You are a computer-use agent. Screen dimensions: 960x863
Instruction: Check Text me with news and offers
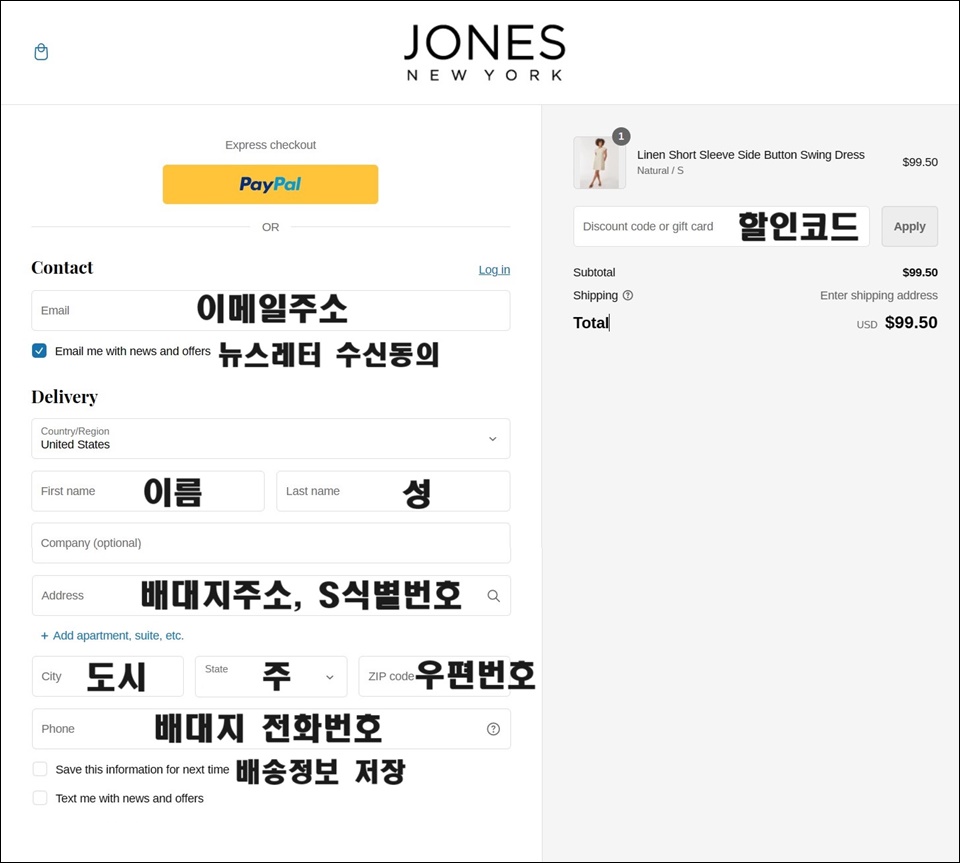pyautogui.click(x=40, y=798)
